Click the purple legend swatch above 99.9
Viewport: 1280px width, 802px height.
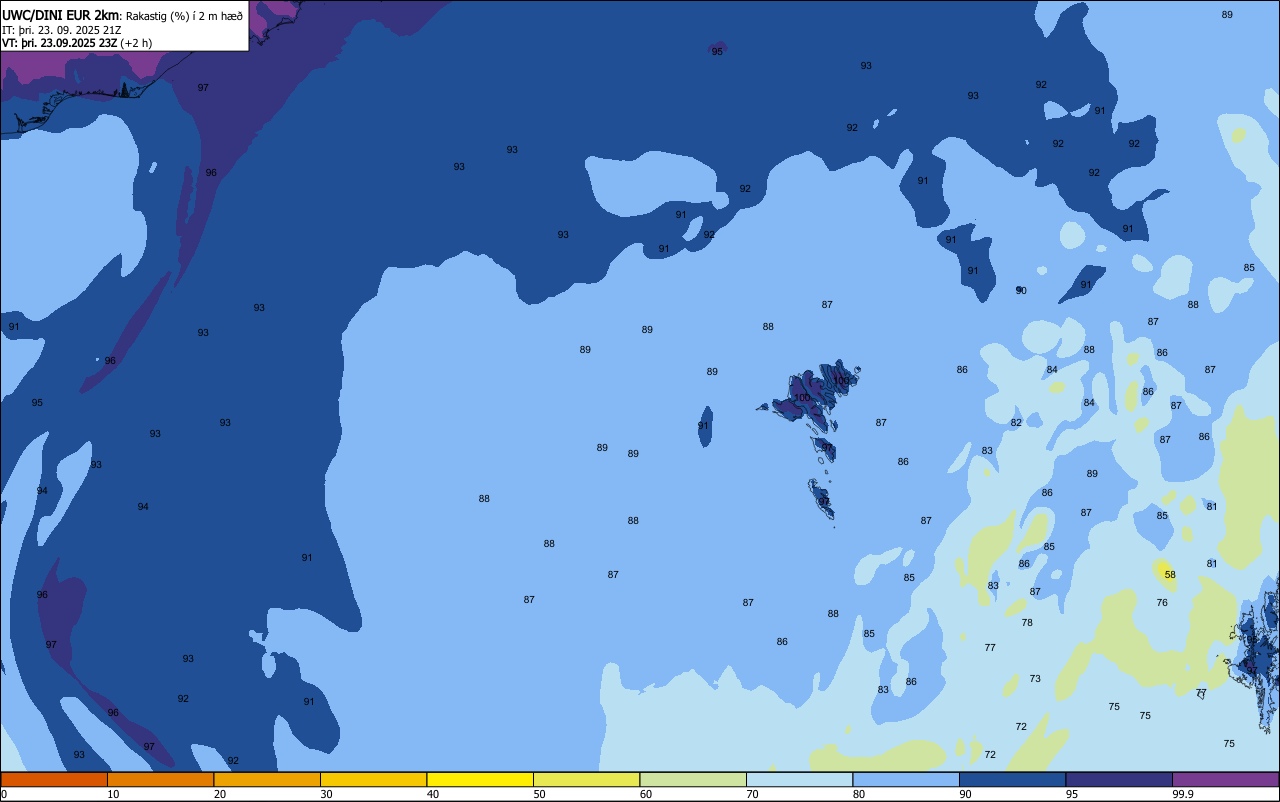1225,779
